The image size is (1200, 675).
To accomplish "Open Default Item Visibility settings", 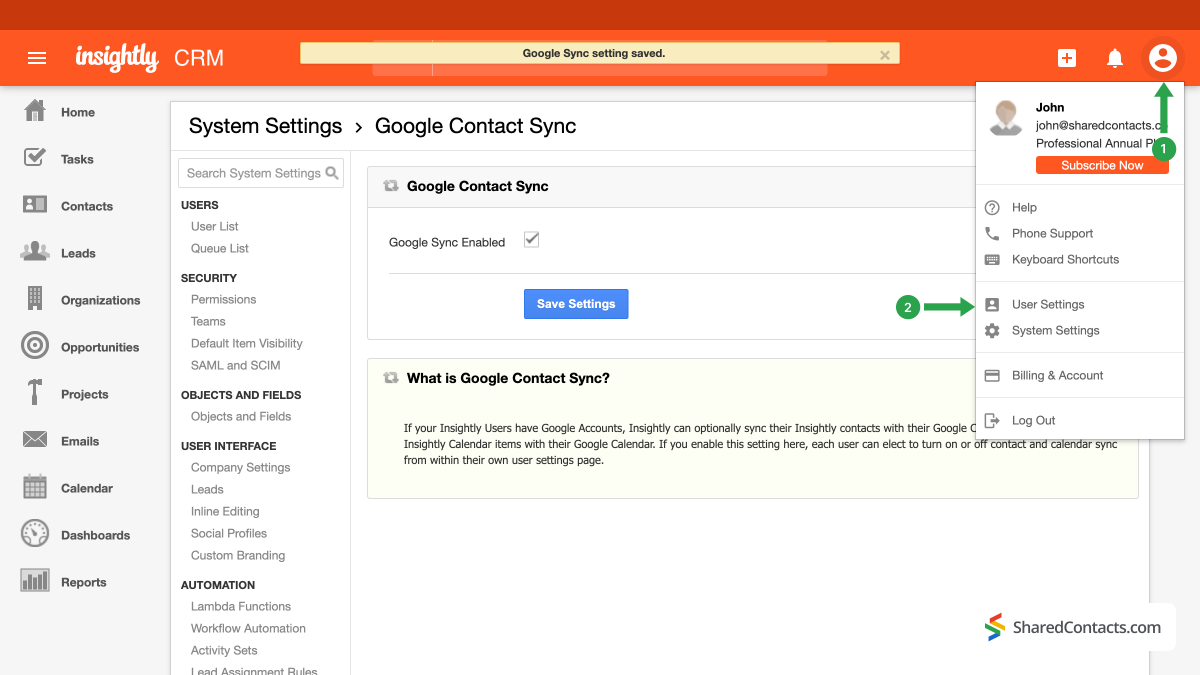I will (246, 343).
